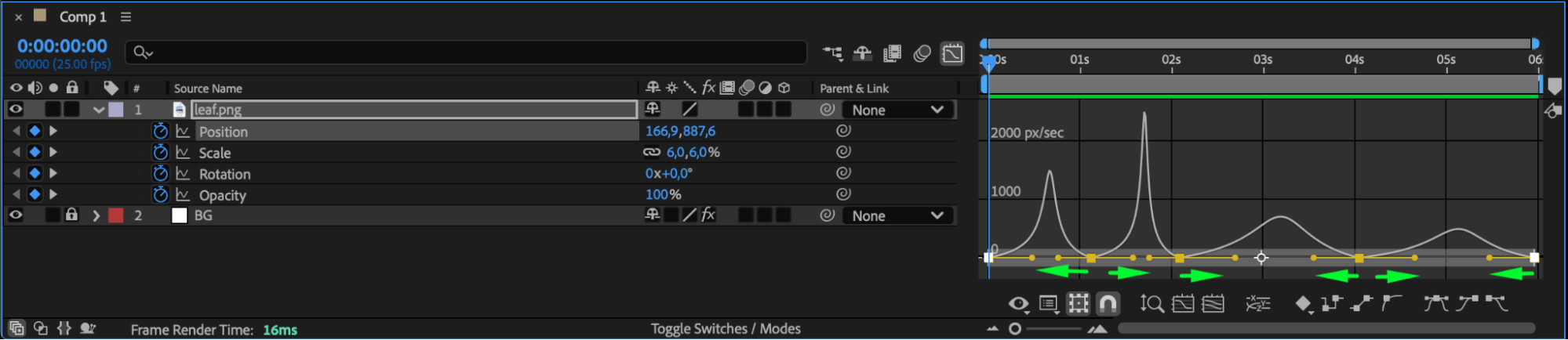This screenshot has width=1568, height=340.
Task: Enable Motion Blur for the composition
Action: coord(922,53)
